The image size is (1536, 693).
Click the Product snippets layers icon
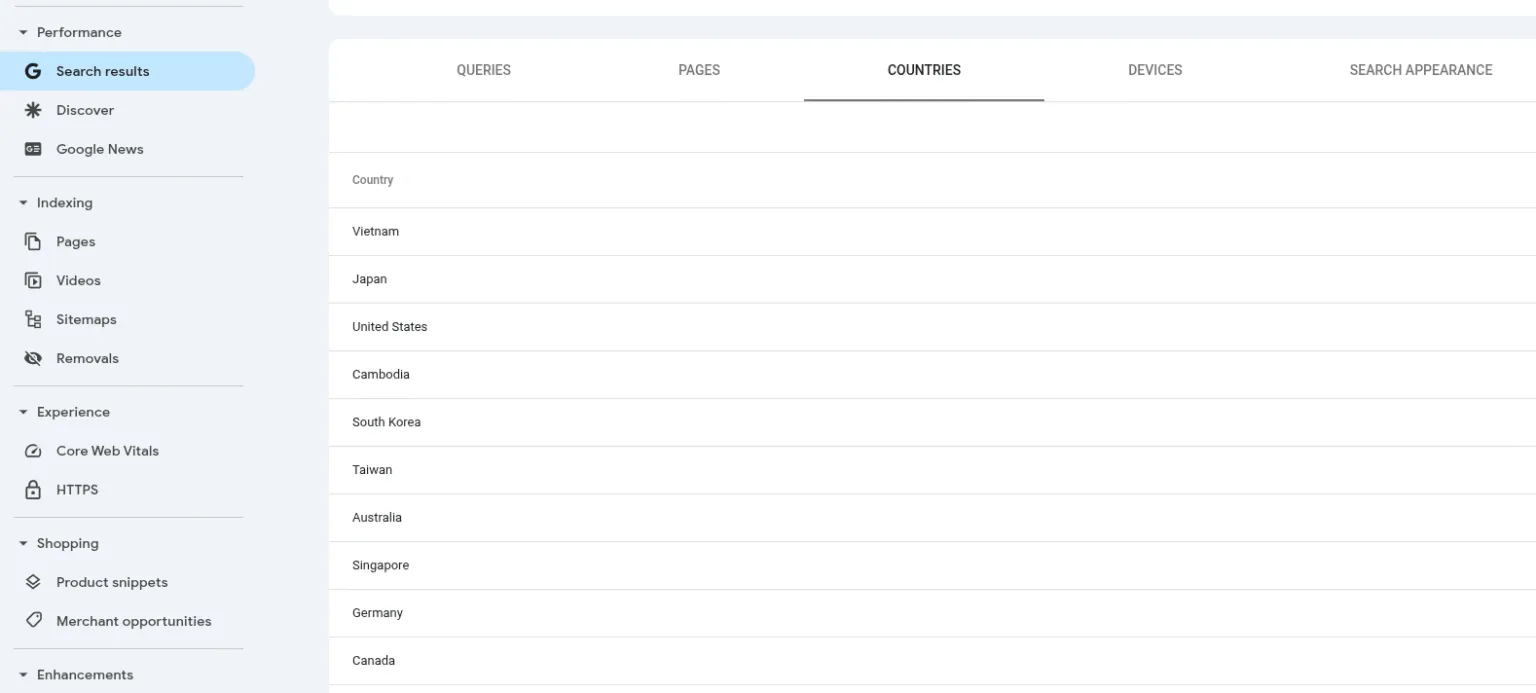33,582
